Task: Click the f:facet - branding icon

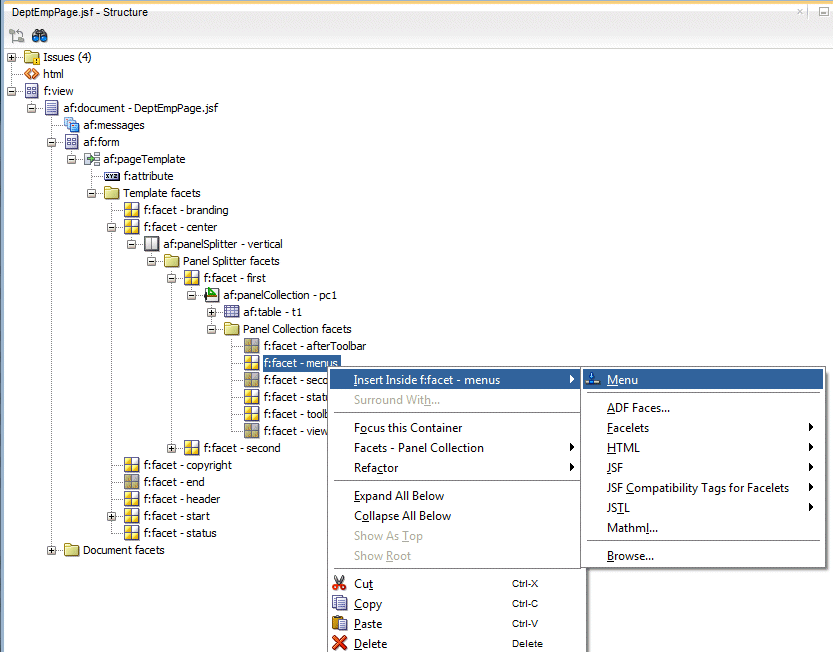Action: point(132,210)
